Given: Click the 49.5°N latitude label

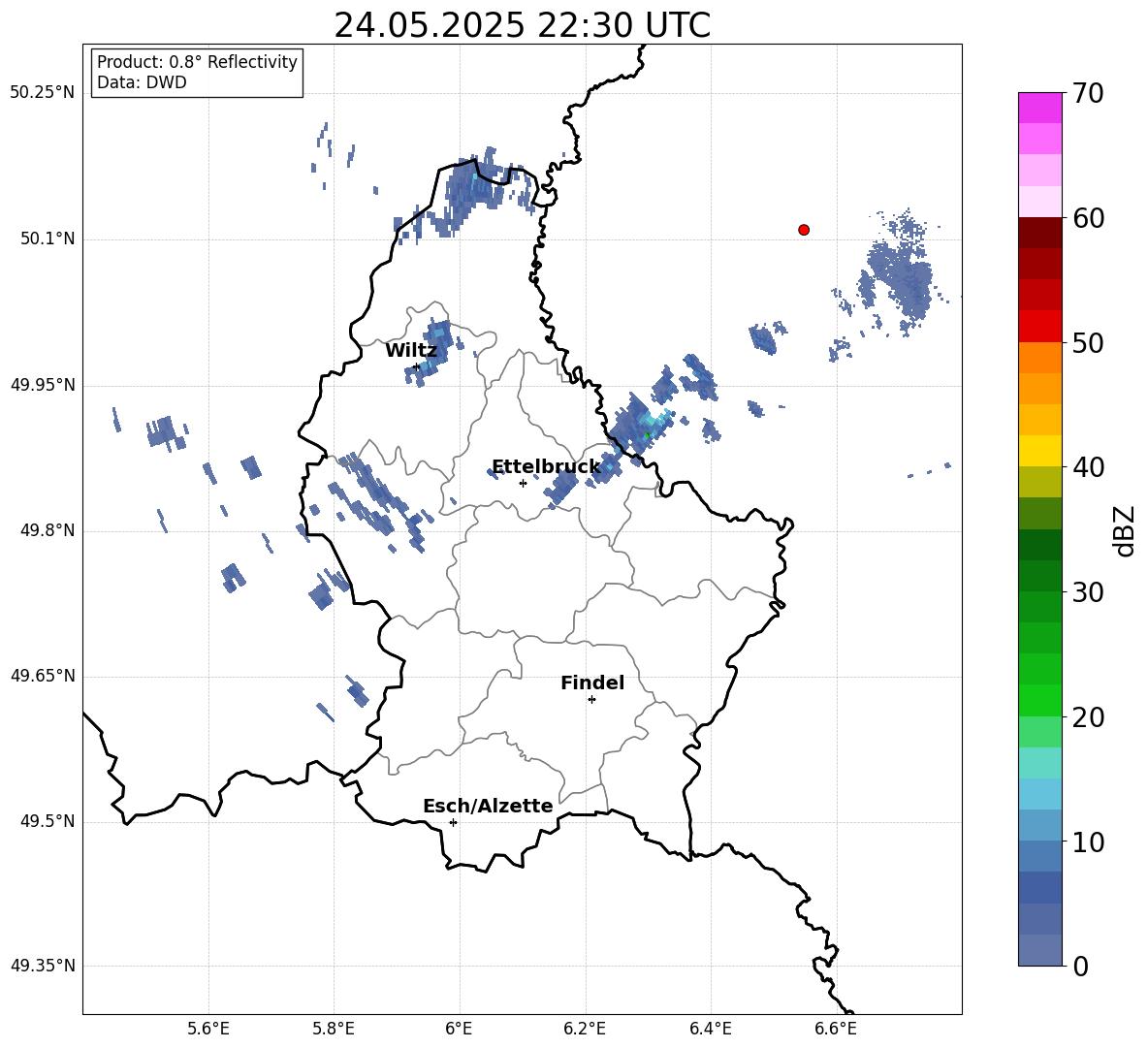Looking at the screenshot, I should tap(48, 821).
